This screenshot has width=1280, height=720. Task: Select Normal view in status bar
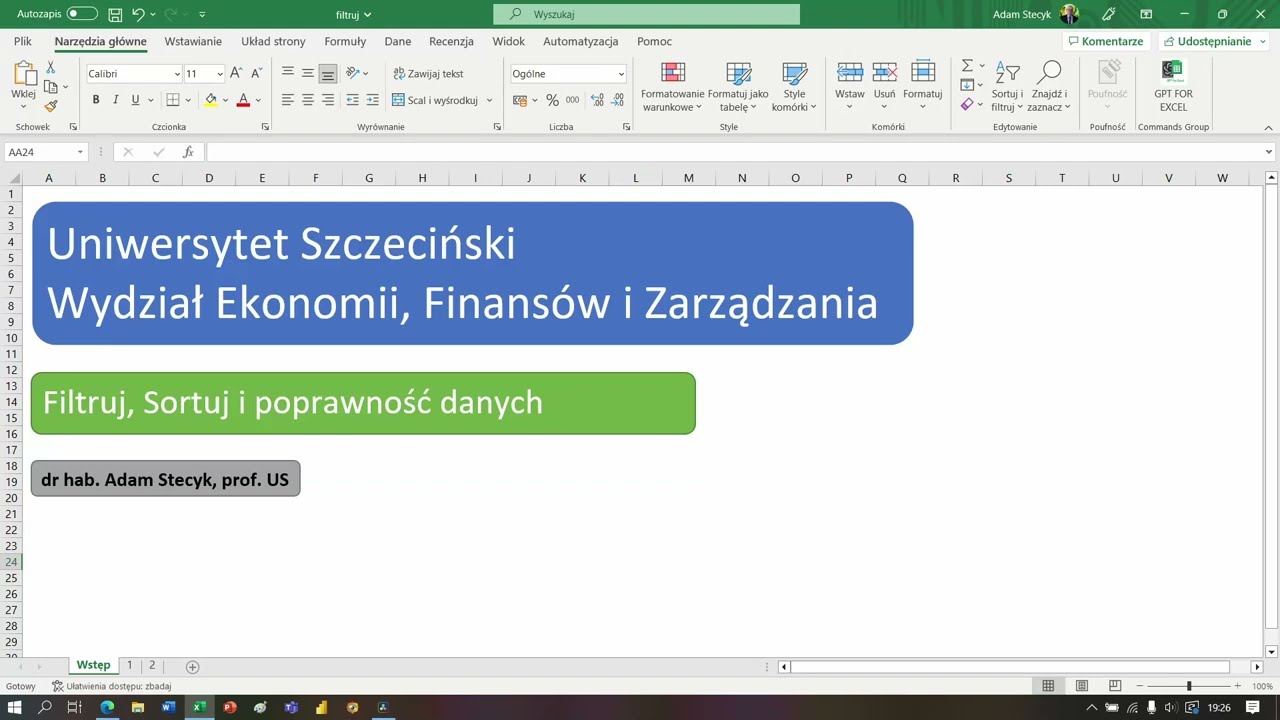(x=1048, y=686)
